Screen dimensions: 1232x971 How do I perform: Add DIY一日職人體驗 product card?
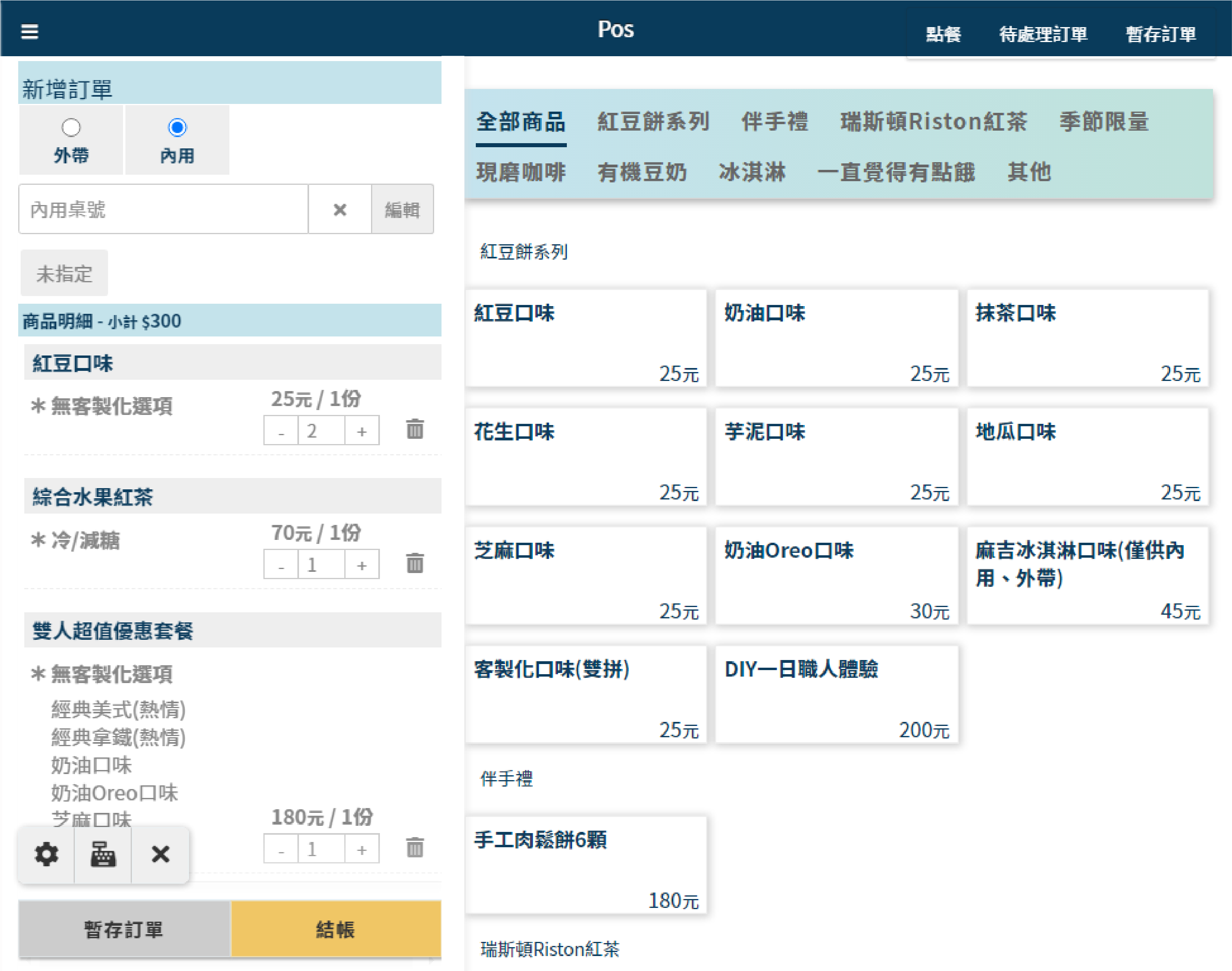coord(837,695)
